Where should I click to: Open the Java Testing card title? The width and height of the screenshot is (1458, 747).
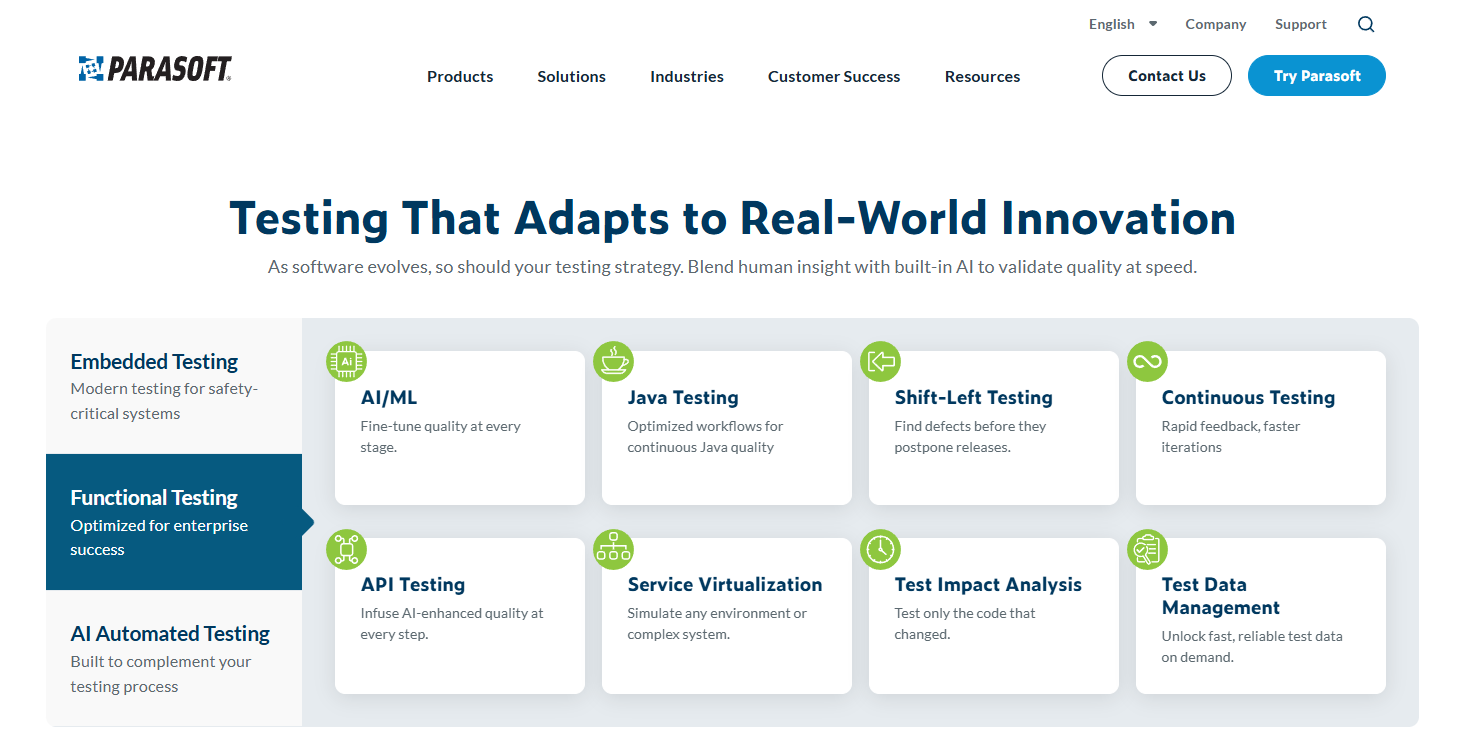tap(683, 397)
